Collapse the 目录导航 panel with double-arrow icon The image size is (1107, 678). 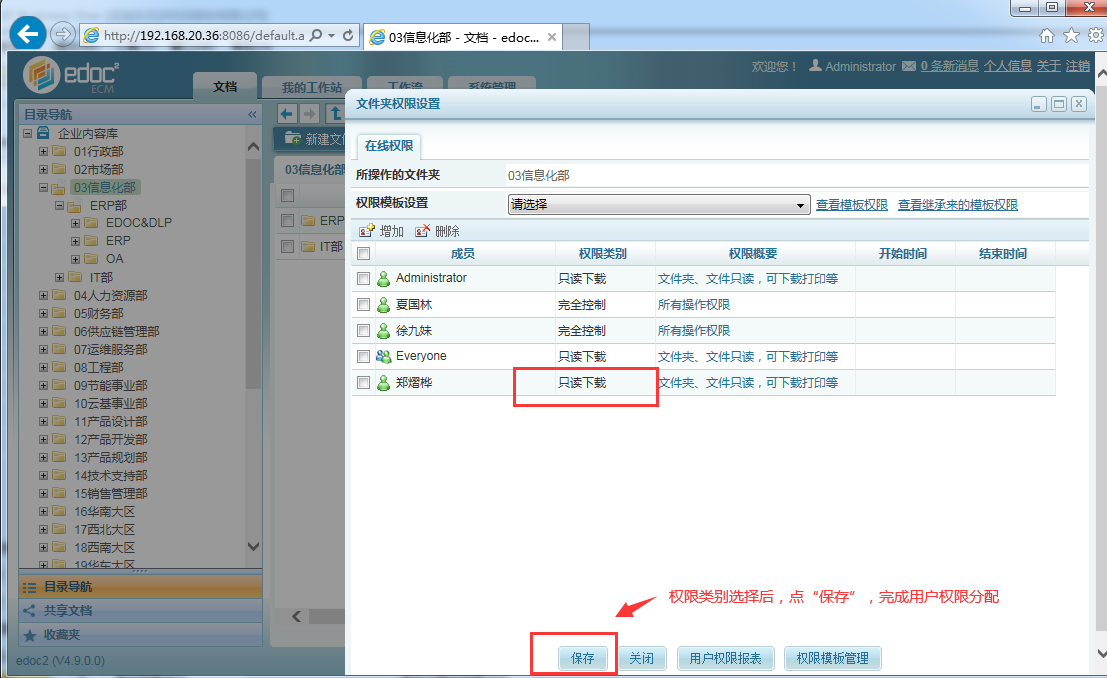click(252, 115)
